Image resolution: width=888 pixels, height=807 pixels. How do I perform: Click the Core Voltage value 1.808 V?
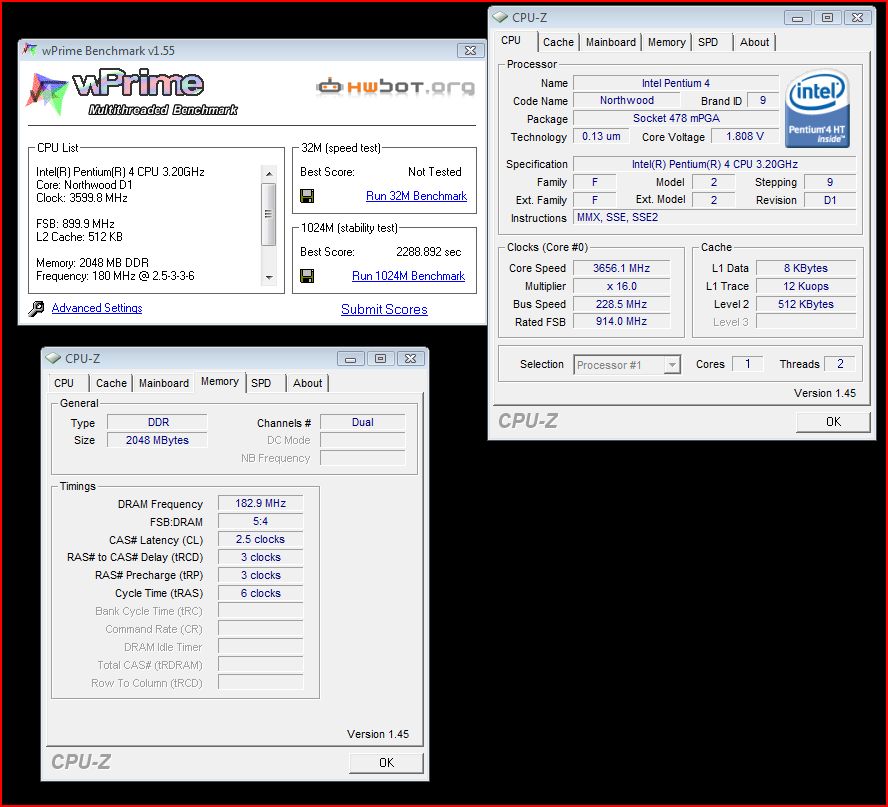pos(745,136)
